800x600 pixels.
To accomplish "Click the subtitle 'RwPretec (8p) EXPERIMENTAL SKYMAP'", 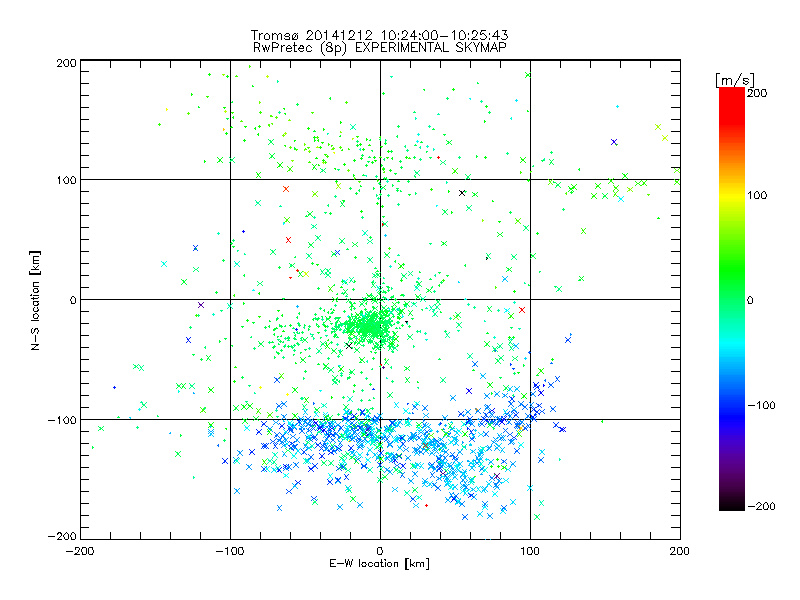I will pos(380,48).
